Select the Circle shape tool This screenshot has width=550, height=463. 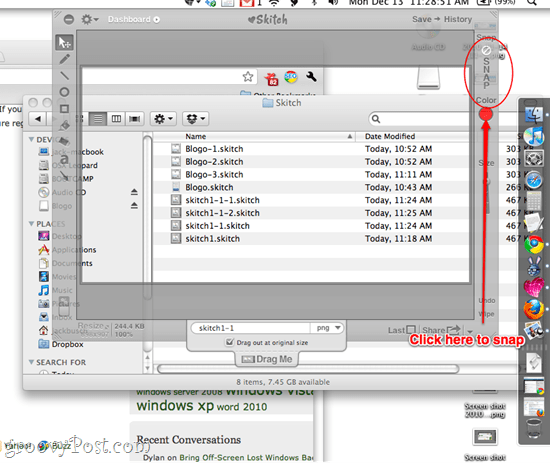click(64, 92)
